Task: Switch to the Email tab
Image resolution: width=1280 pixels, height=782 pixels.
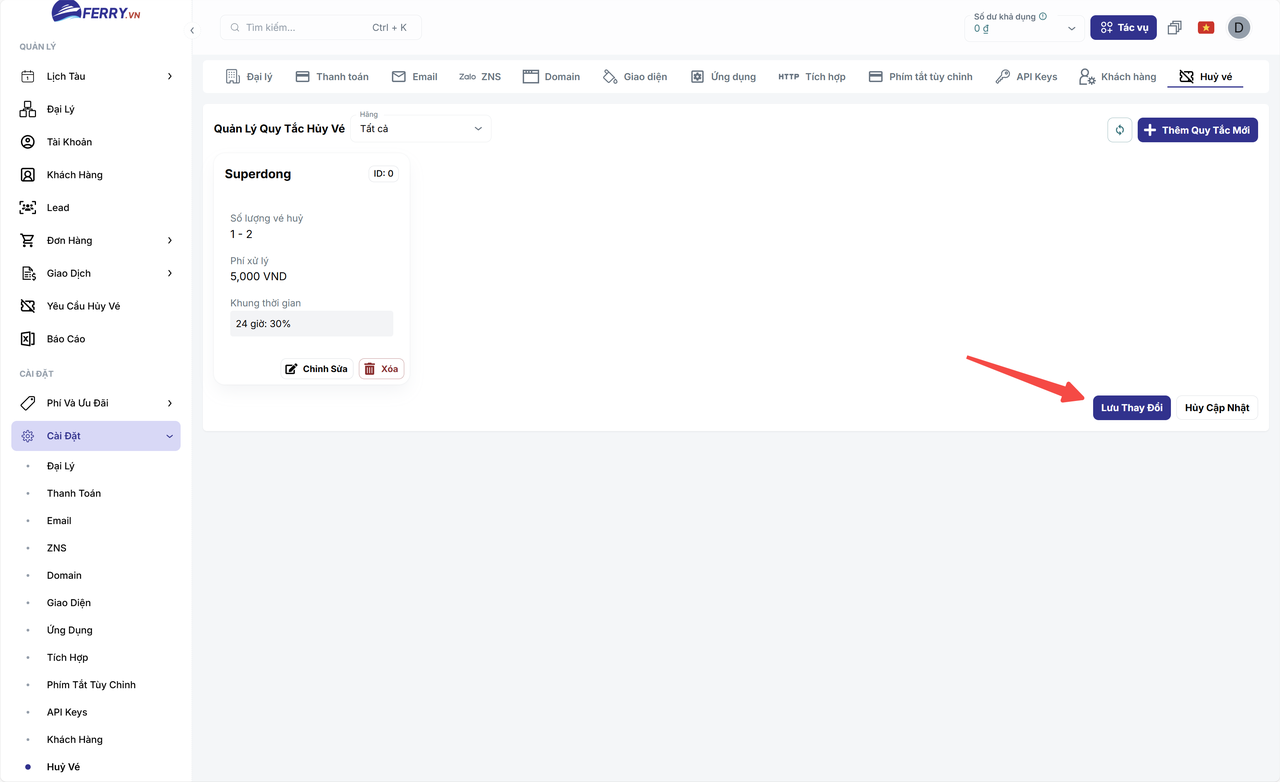Action: coord(414,76)
